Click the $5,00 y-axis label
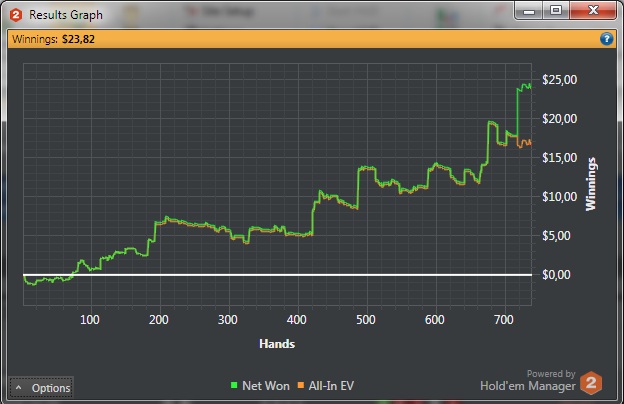Viewport: 624px width, 404px height. (x=556, y=236)
